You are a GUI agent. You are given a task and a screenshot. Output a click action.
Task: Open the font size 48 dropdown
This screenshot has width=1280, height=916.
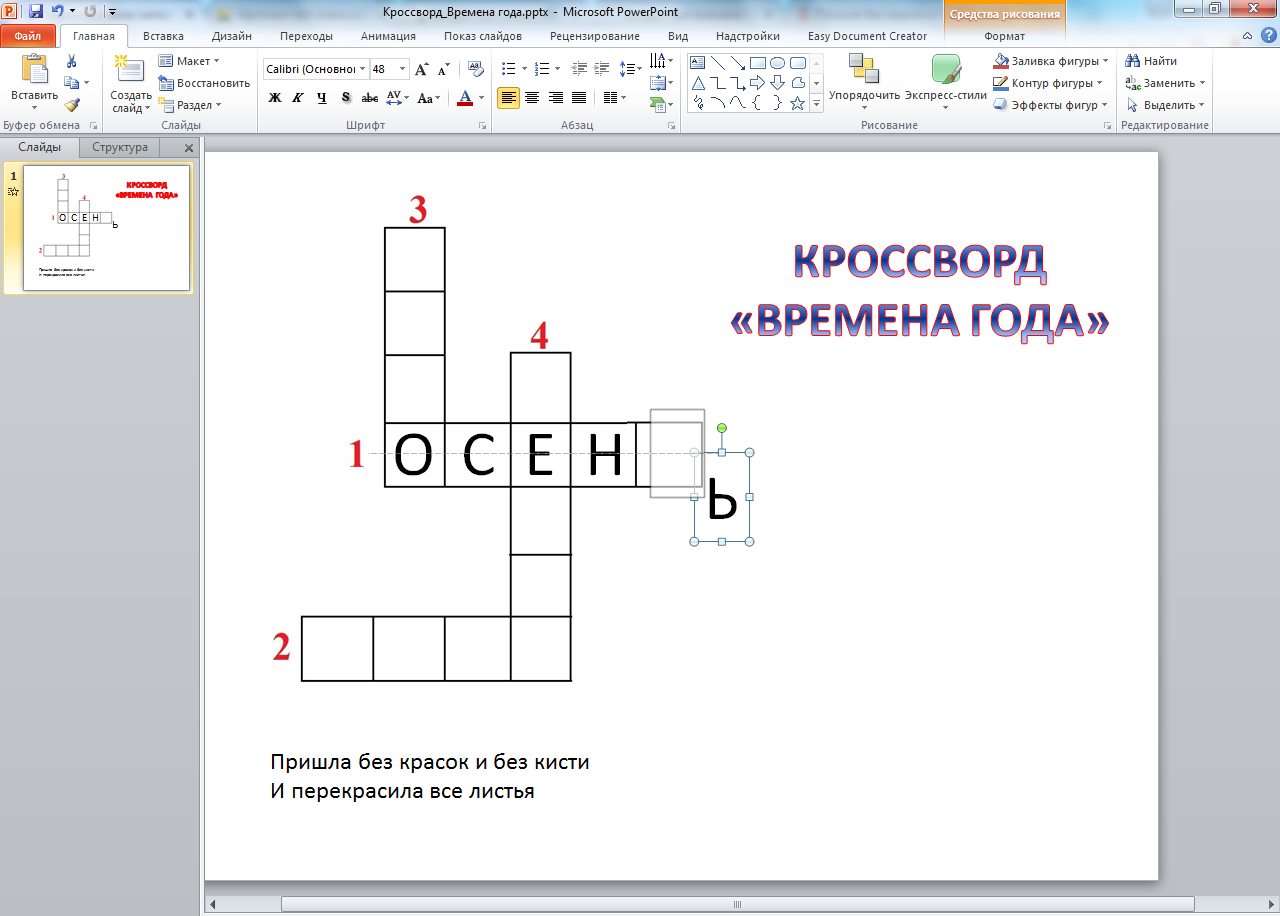pyautogui.click(x=403, y=69)
